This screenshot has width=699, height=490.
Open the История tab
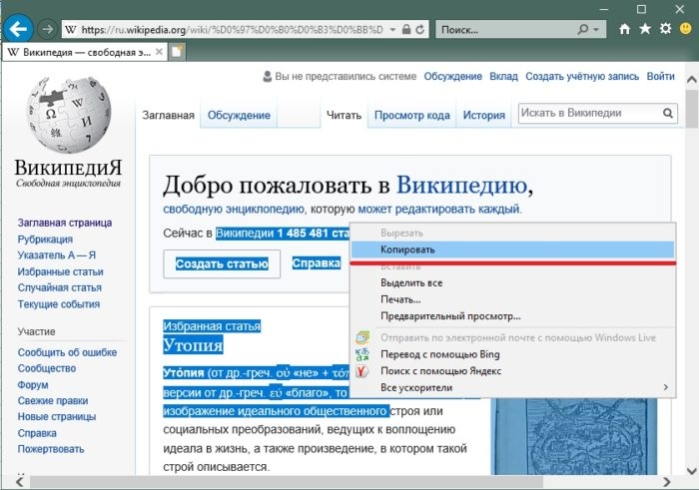click(484, 115)
